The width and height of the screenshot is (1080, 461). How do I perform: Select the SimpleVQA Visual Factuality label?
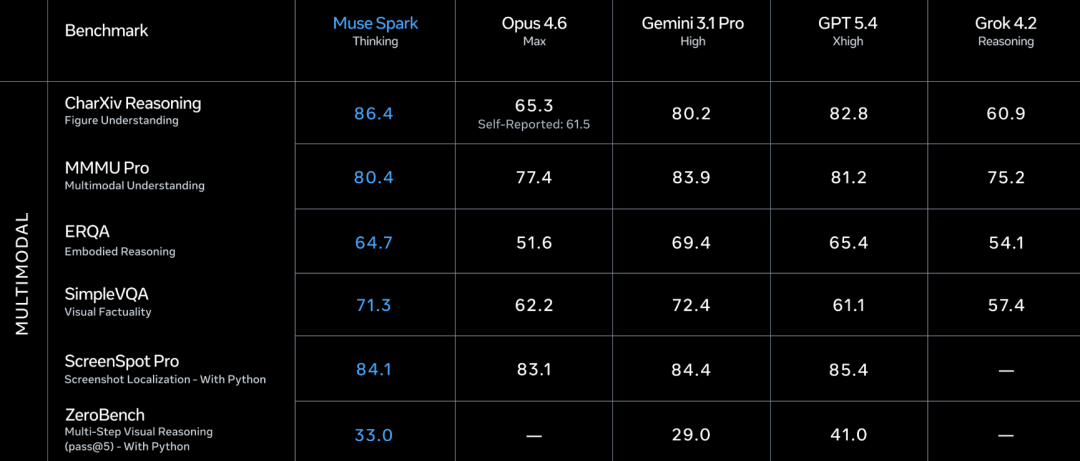coord(107,302)
